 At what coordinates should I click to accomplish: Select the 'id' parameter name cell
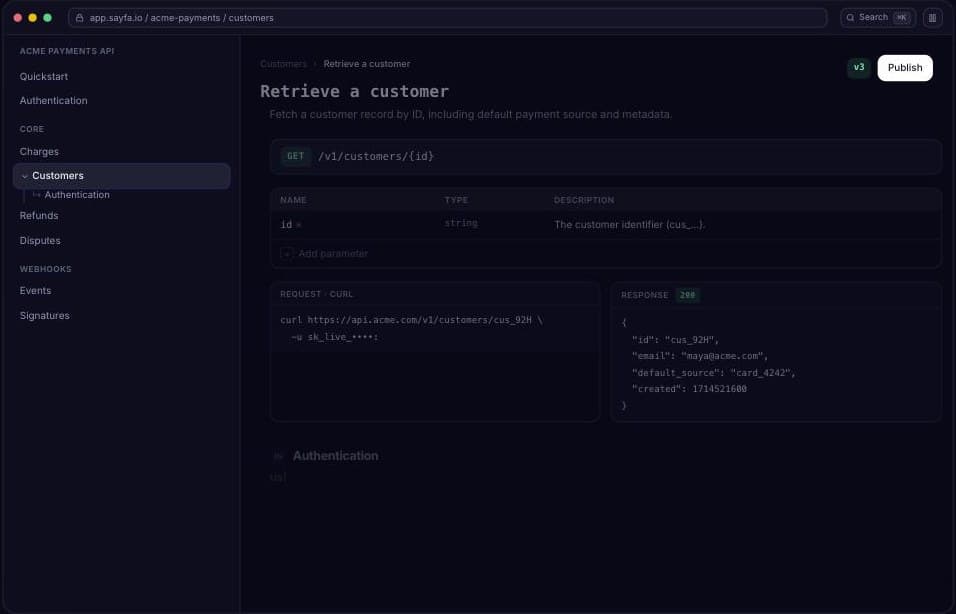286,225
